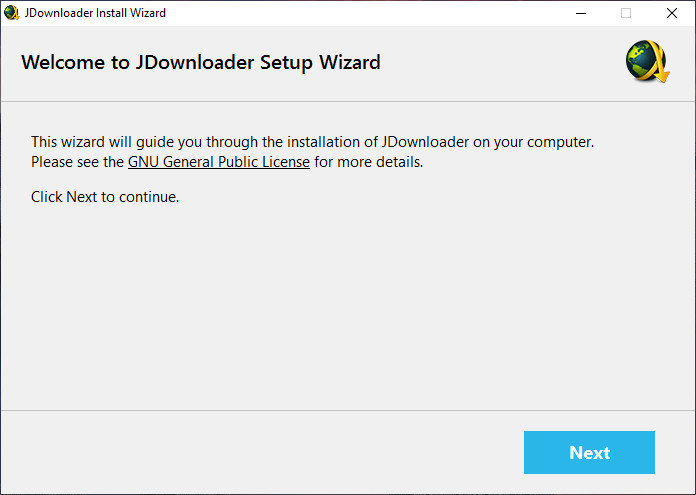Click the greyed-out maximize window button

tap(626, 13)
